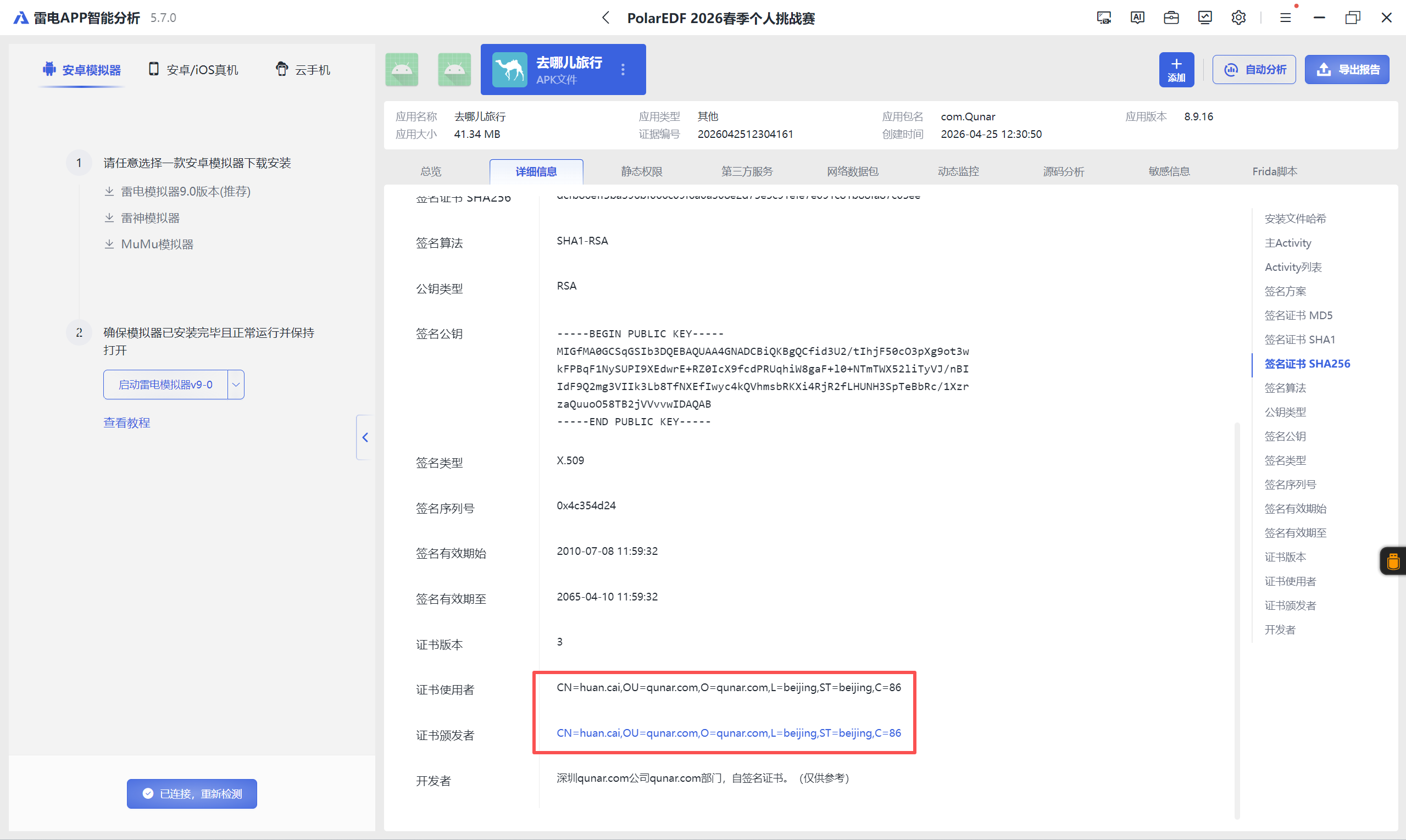
Task: Expand the emulator version dropdown arrow
Action: click(236, 385)
